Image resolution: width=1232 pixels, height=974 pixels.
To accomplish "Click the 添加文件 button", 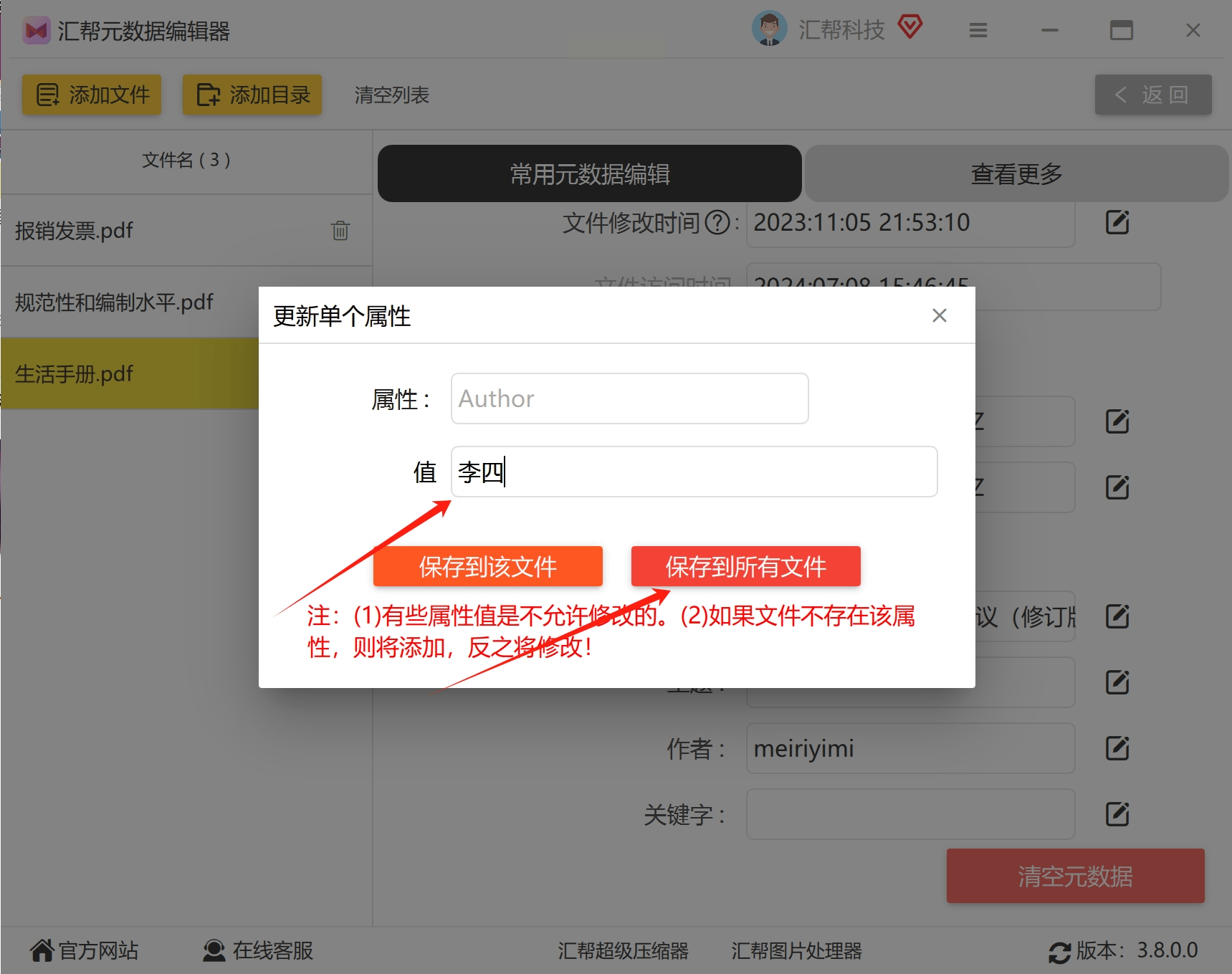I will (92, 95).
